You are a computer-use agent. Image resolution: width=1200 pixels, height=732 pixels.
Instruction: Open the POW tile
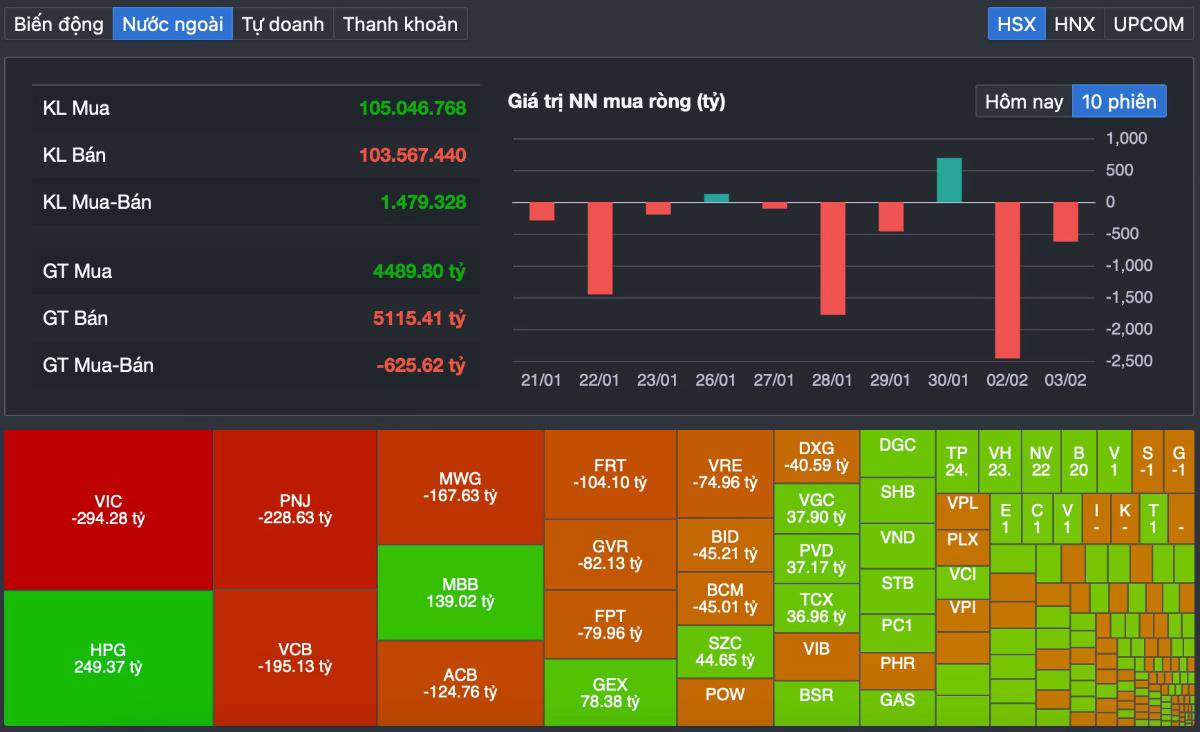[725, 703]
